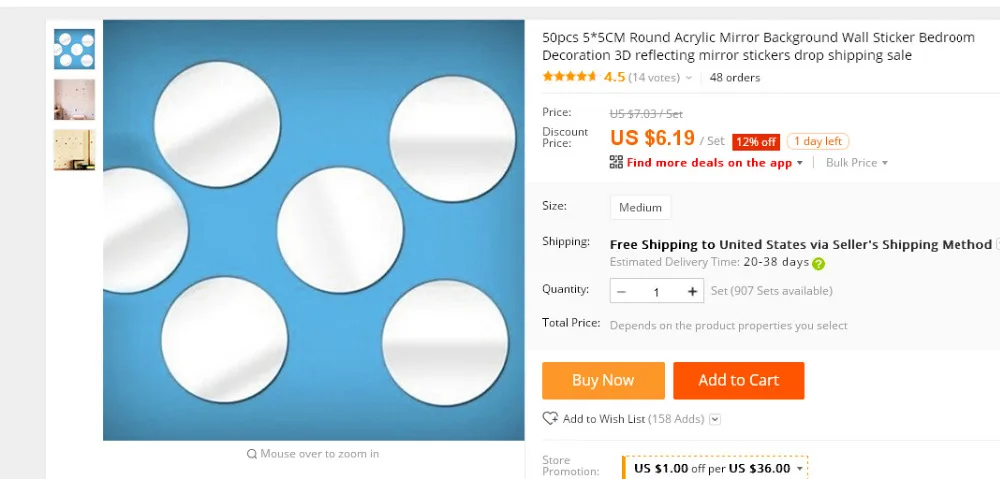Click the green delivery time help icon
The height and width of the screenshot is (479, 1000).
[x=818, y=263]
